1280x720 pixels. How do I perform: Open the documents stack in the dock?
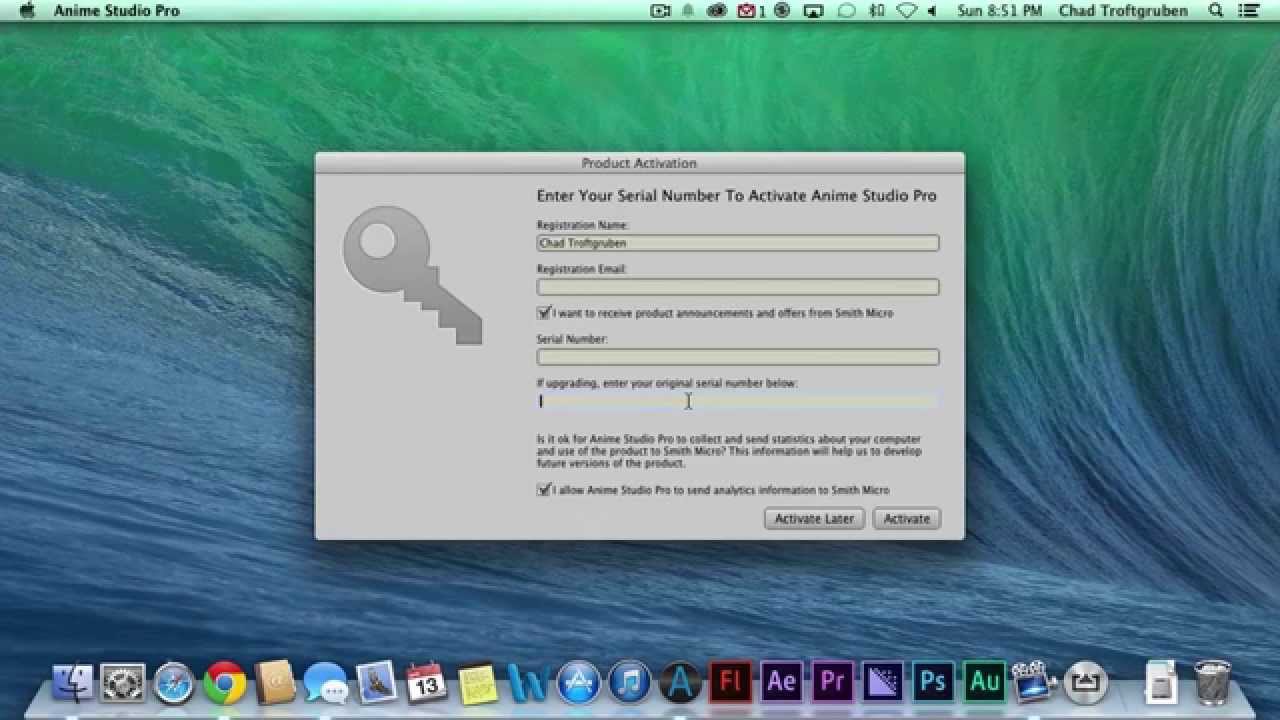1161,682
